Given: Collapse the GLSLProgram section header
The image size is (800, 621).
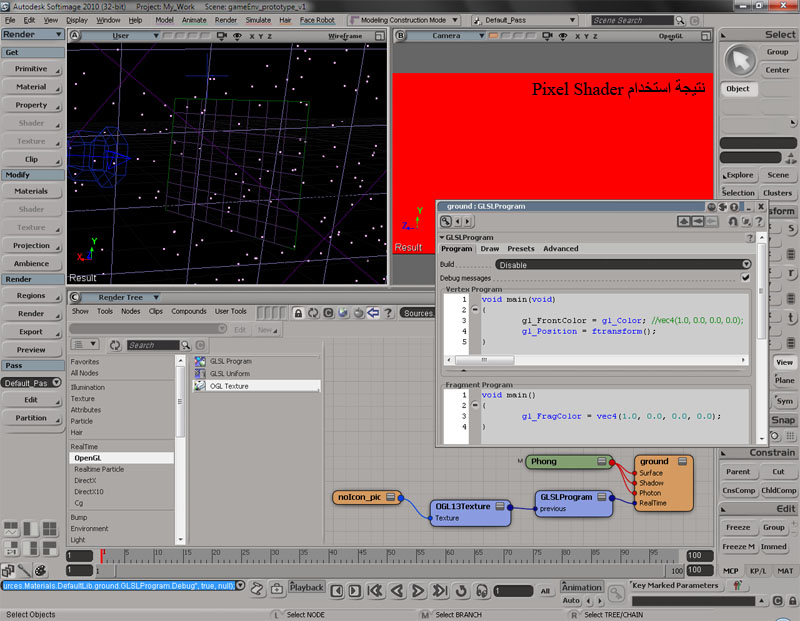Looking at the screenshot, I should [443, 238].
